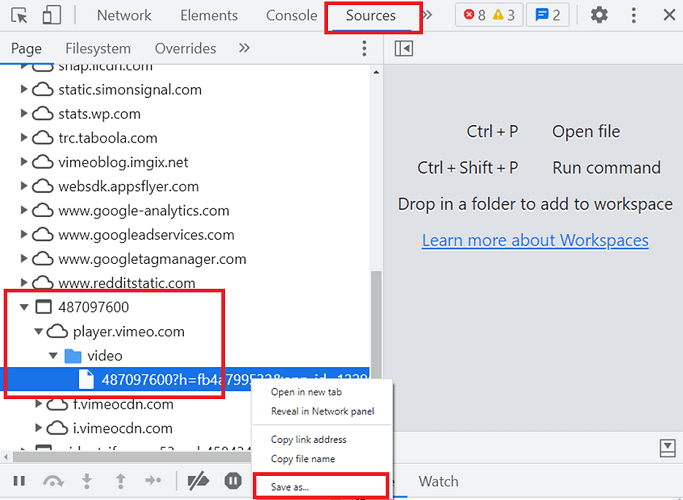
Task: Expand www.googletagmanager.com domain
Action: coord(24,259)
